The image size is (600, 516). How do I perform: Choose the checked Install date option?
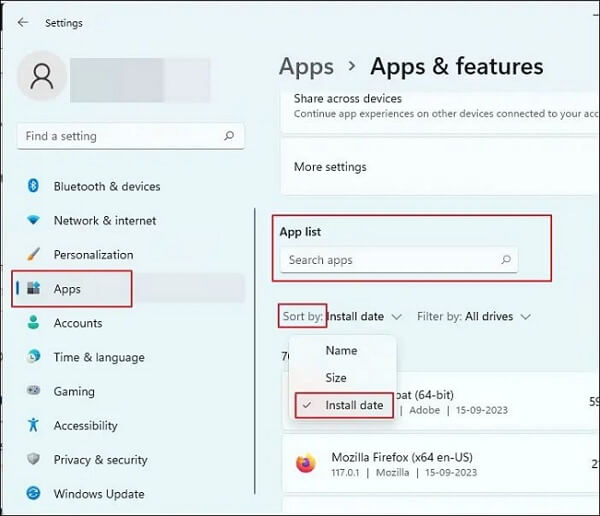click(x=354, y=405)
